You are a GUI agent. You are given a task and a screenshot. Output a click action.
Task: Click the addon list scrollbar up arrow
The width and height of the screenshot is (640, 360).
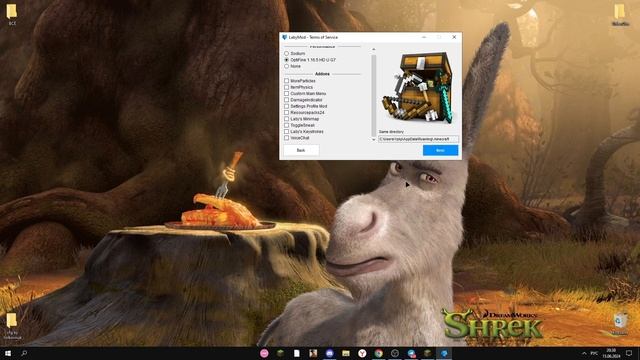[x=373, y=49]
